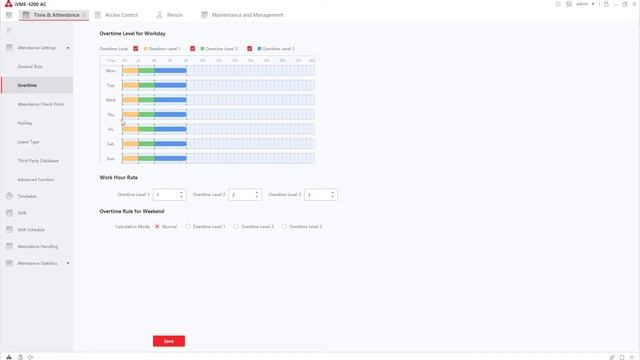The height and width of the screenshot is (360, 640).
Task: Open Attendance Check Point settings
Action: [40, 104]
